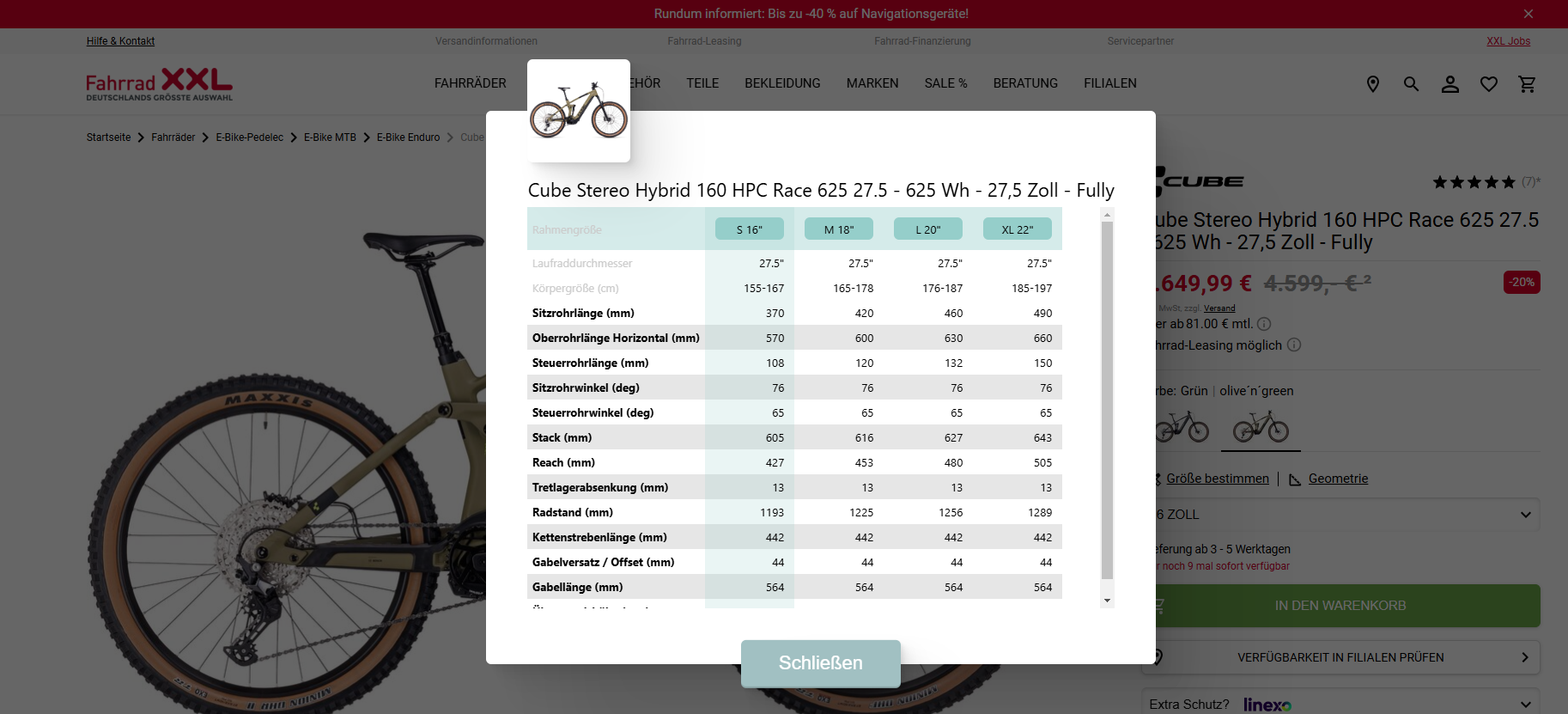Click the Schließen button
This screenshot has height=714, width=1568.
point(820,662)
